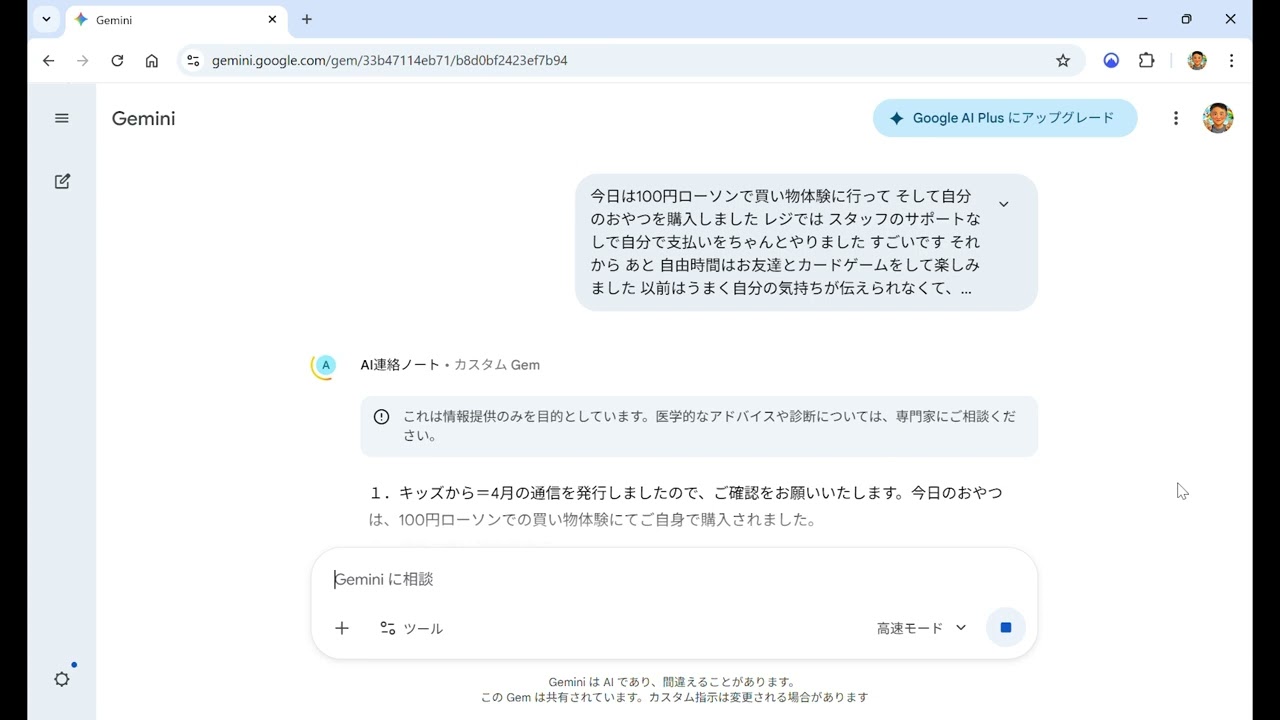Viewport: 1280px width, 720px height.
Task: Open the three-dot options next to upgrade
Action: [x=1176, y=118]
